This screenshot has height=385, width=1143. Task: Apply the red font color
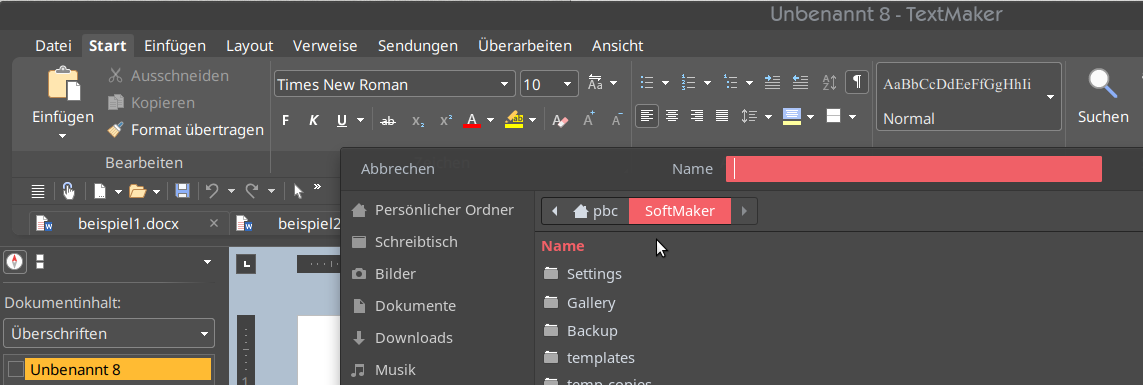tap(472, 120)
